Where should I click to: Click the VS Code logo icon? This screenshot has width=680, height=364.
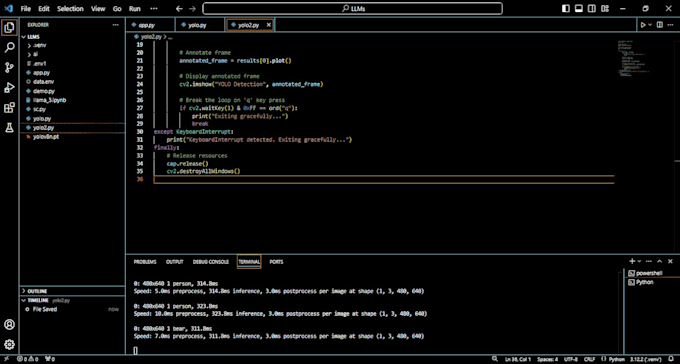coord(9,9)
